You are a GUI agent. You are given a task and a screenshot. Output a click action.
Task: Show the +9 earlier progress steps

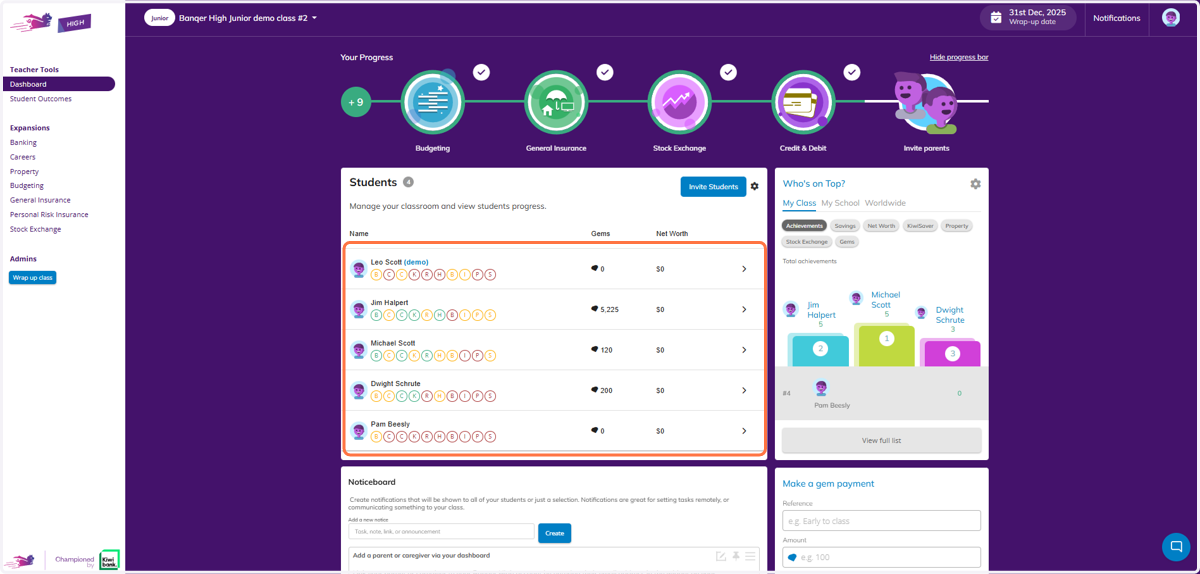pos(355,102)
